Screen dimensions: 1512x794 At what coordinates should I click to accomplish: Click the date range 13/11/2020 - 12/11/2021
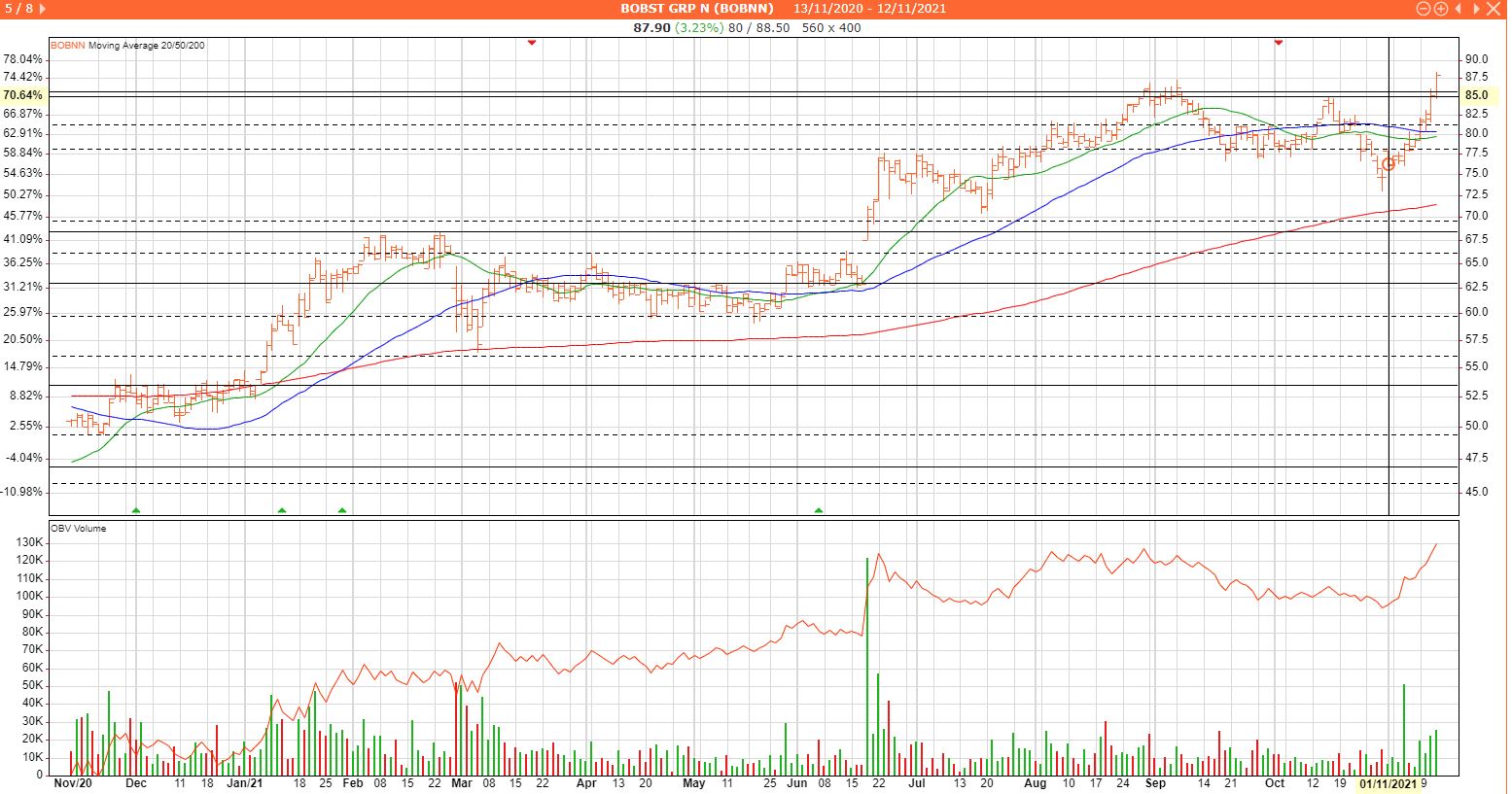(x=869, y=9)
